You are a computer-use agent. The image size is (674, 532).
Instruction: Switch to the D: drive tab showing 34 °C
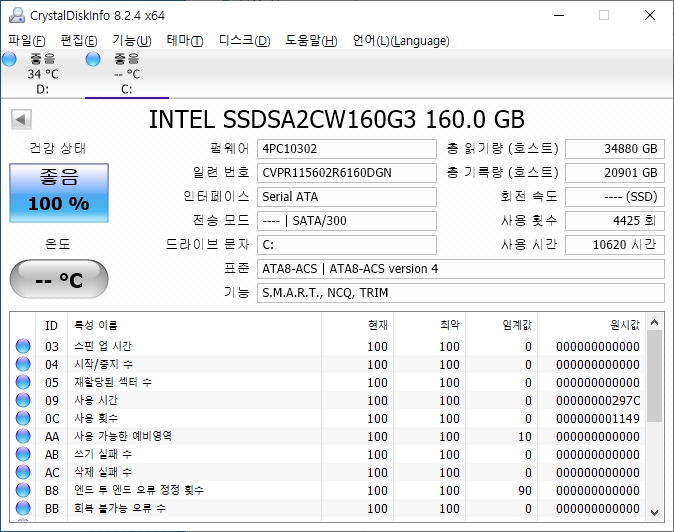(x=43, y=73)
